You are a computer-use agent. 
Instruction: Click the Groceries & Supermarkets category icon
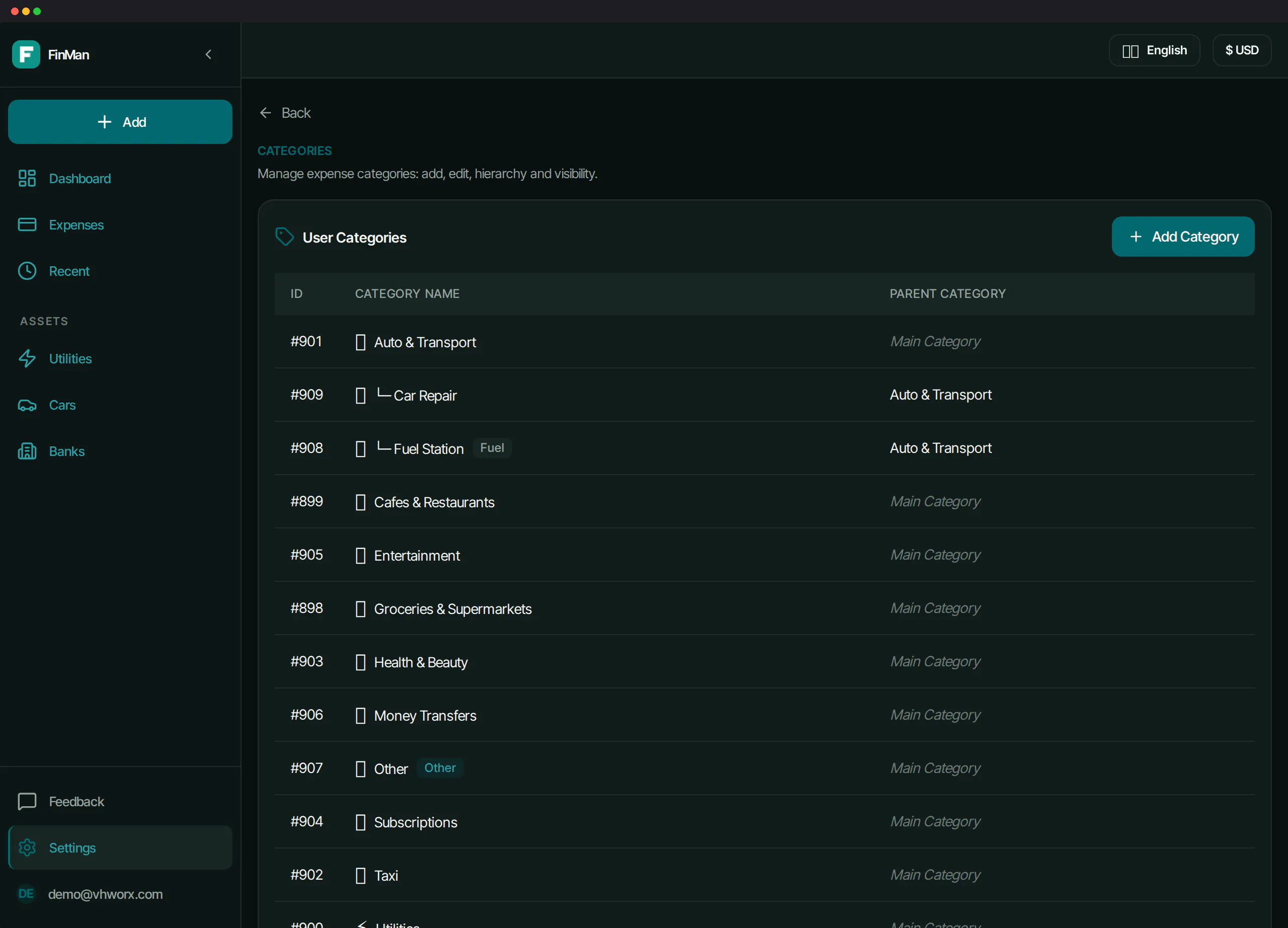[x=360, y=609]
